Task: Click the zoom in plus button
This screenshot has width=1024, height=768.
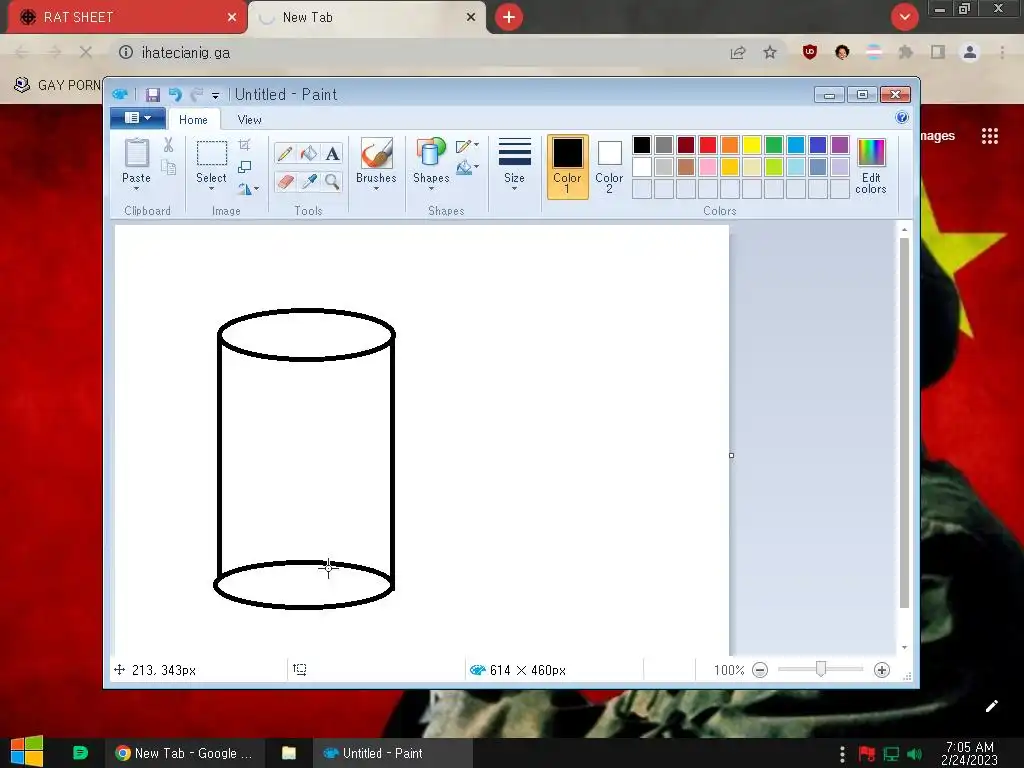Action: pos(882,670)
